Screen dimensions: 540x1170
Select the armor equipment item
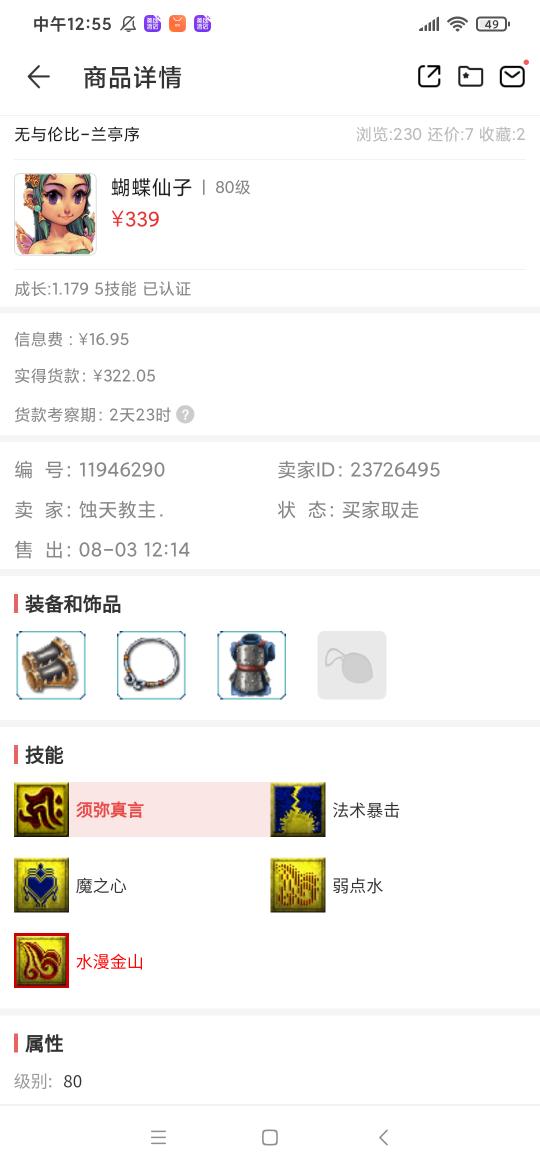[x=251, y=666]
